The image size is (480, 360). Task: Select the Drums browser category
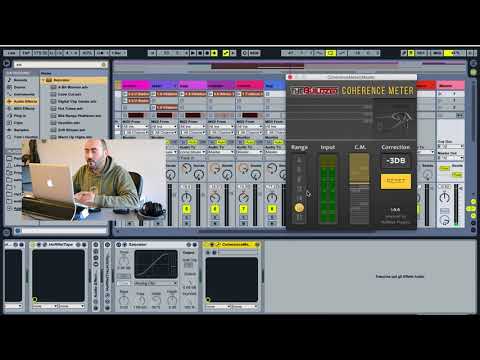19,87
